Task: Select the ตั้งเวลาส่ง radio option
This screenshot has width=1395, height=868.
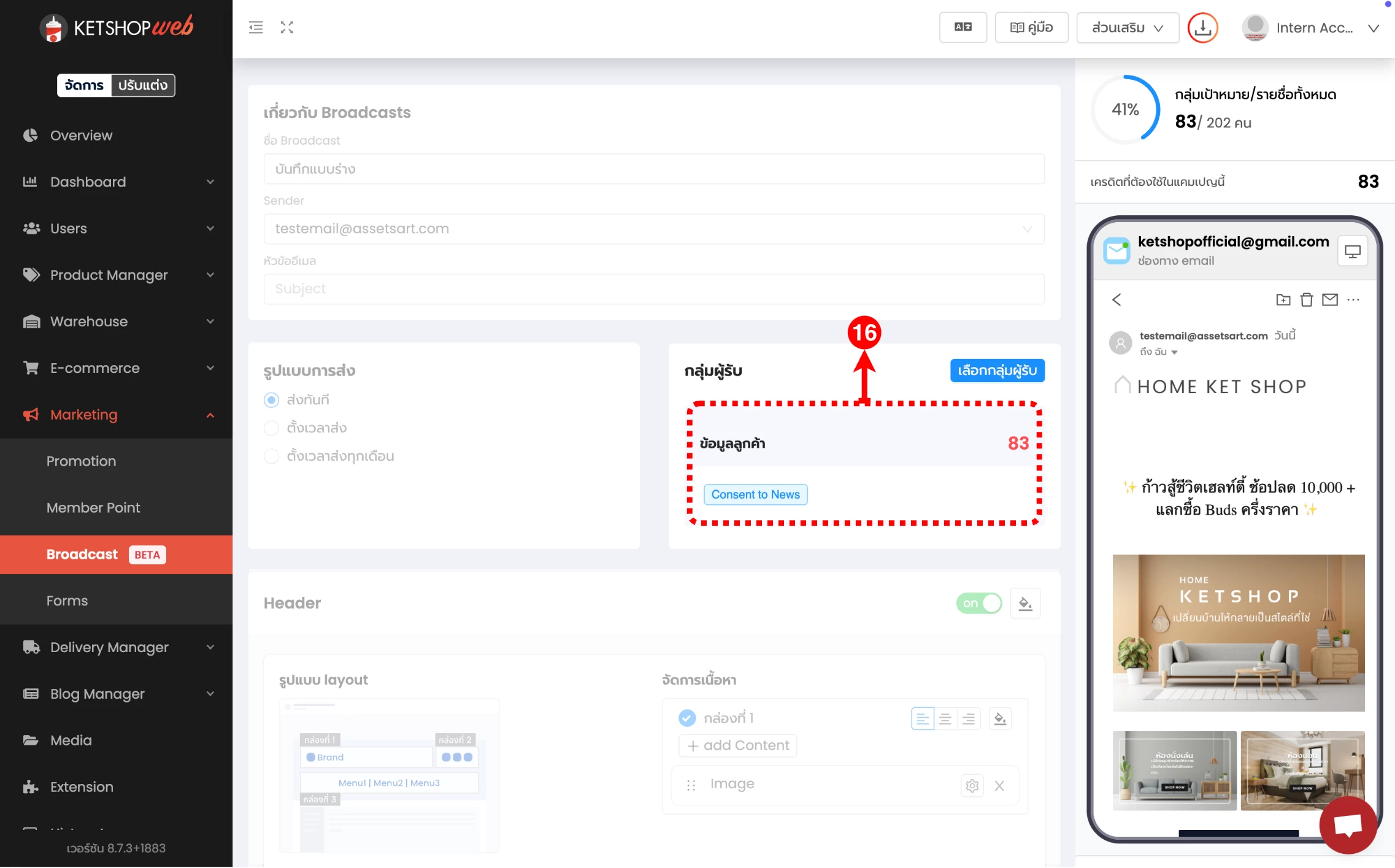Action: 271,428
